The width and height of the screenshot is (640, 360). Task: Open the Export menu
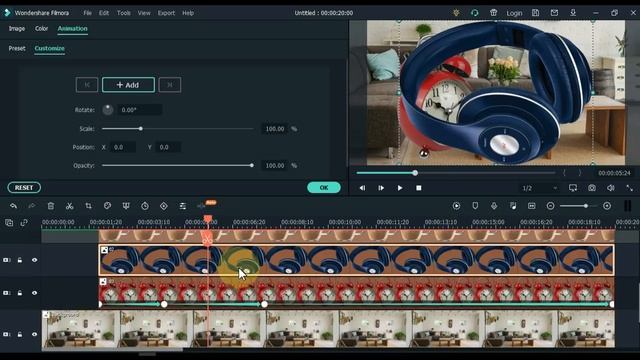[166, 13]
